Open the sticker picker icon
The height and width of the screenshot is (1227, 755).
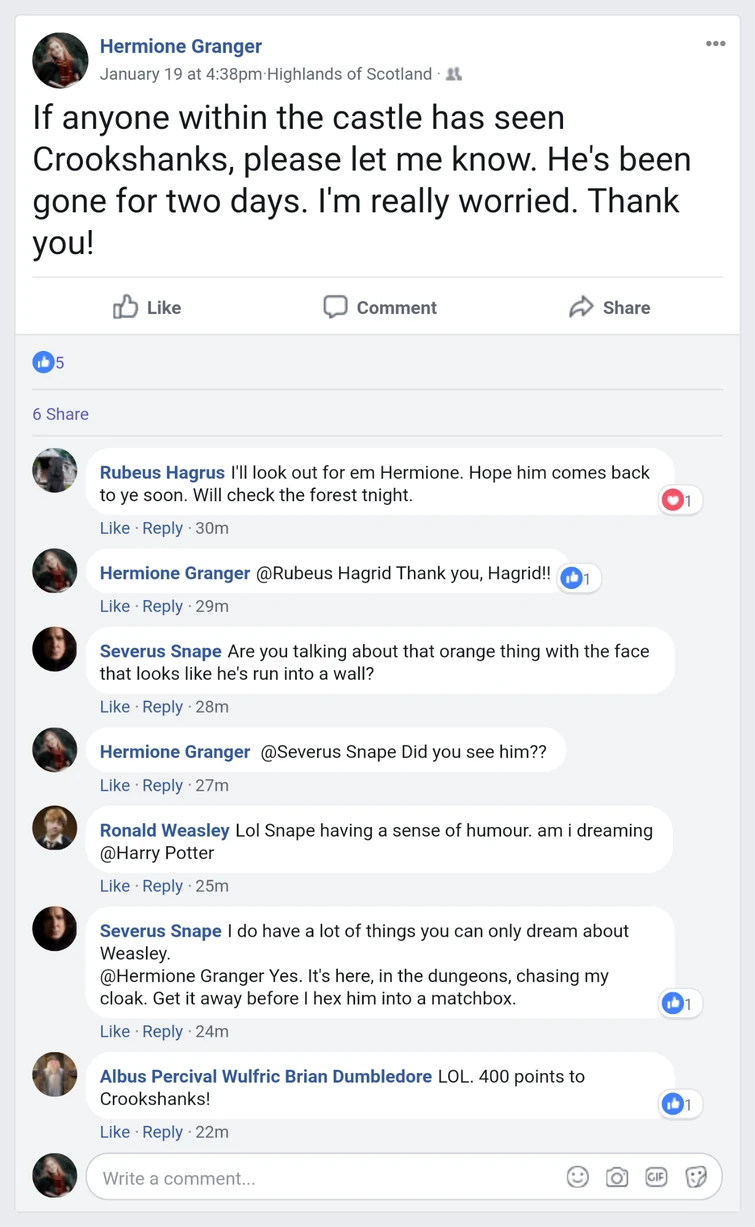coord(696,1177)
